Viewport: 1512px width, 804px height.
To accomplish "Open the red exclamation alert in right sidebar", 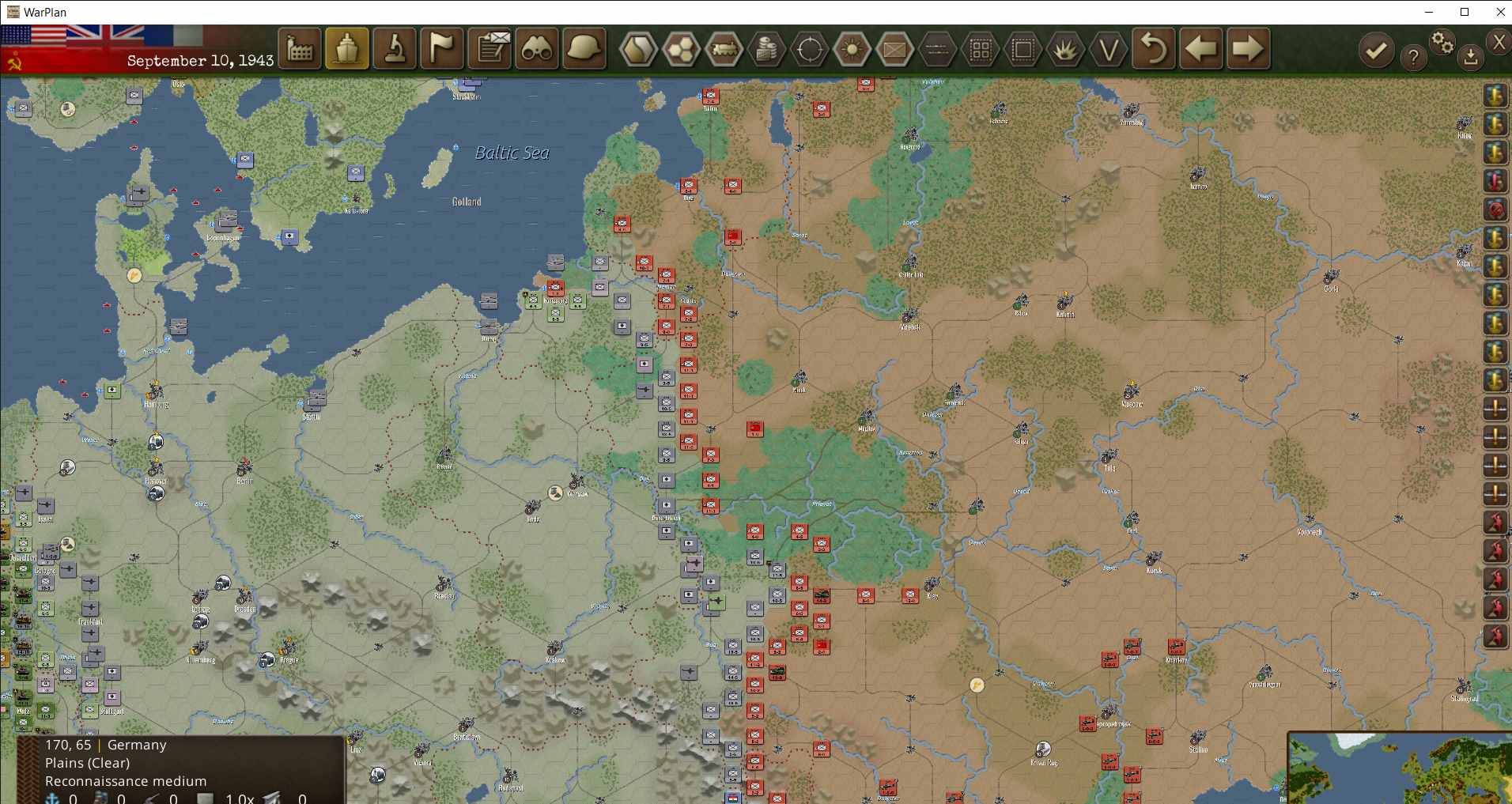I will click(x=1495, y=181).
